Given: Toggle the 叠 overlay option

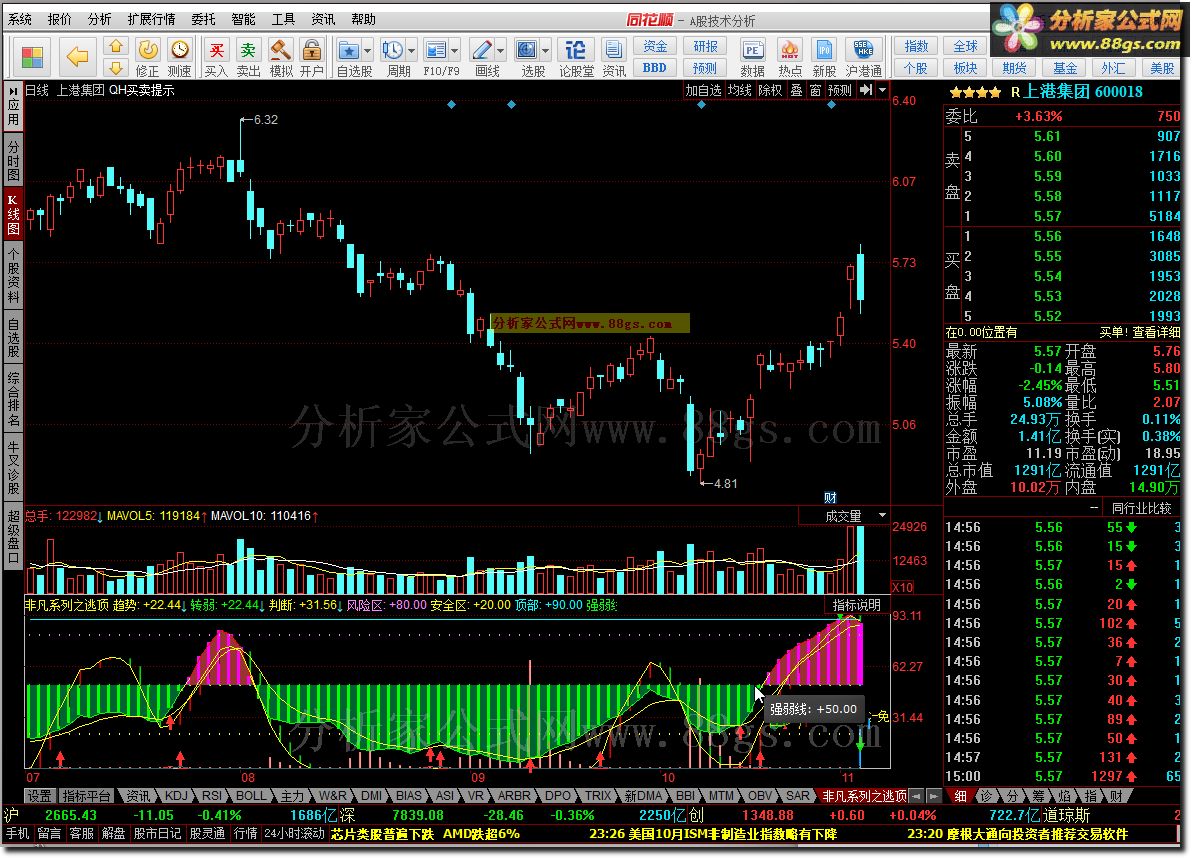Looking at the screenshot, I should point(796,90).
